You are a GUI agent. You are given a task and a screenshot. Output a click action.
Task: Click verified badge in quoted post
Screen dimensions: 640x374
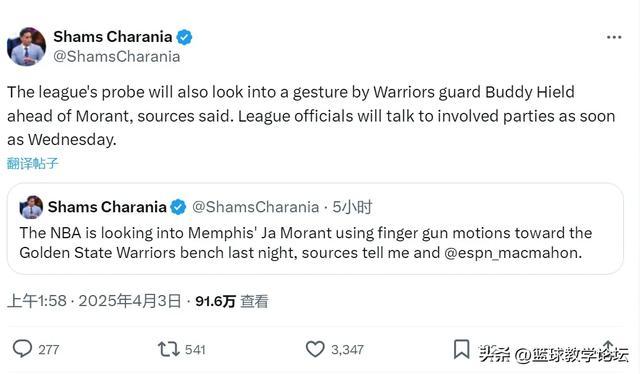[178, 207]
